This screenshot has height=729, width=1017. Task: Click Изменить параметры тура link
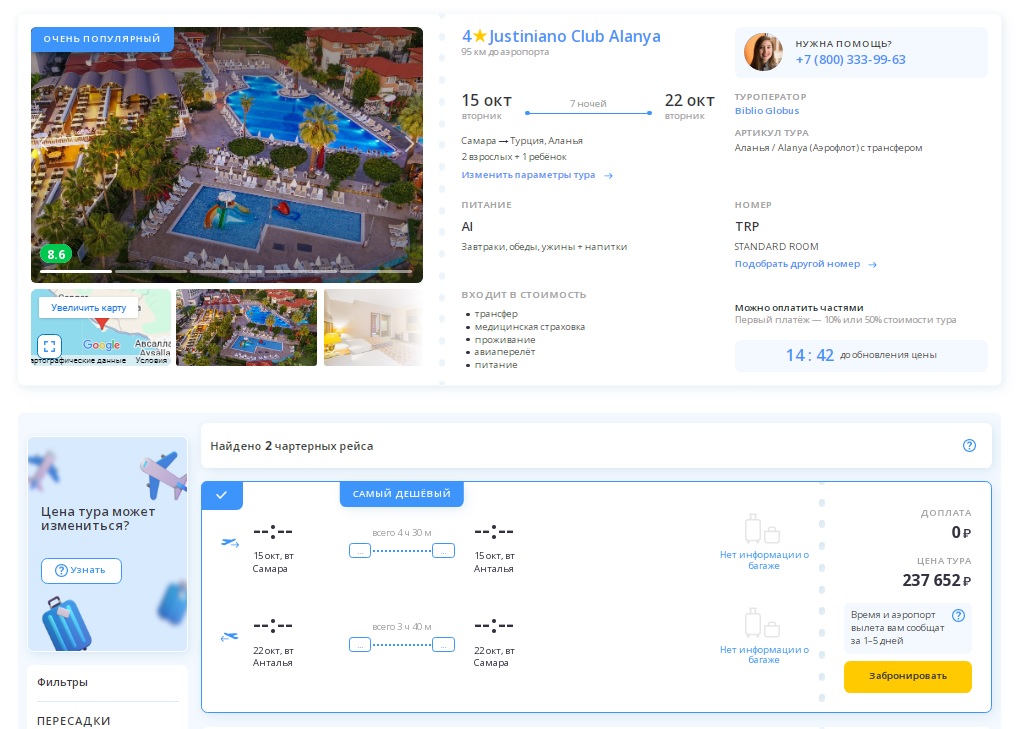tap(528, 175)
